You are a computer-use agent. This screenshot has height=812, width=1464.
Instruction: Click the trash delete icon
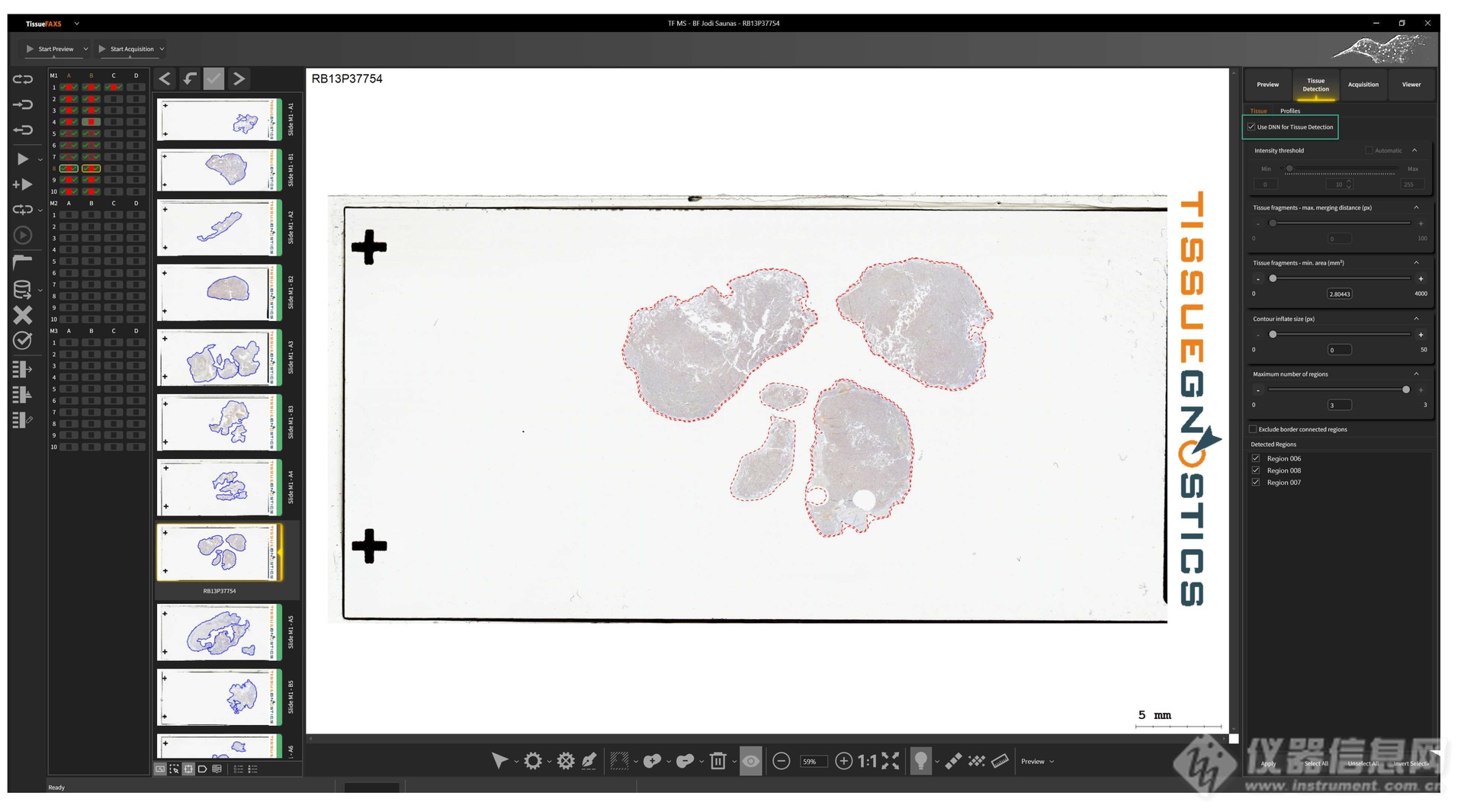click(718, 761)
